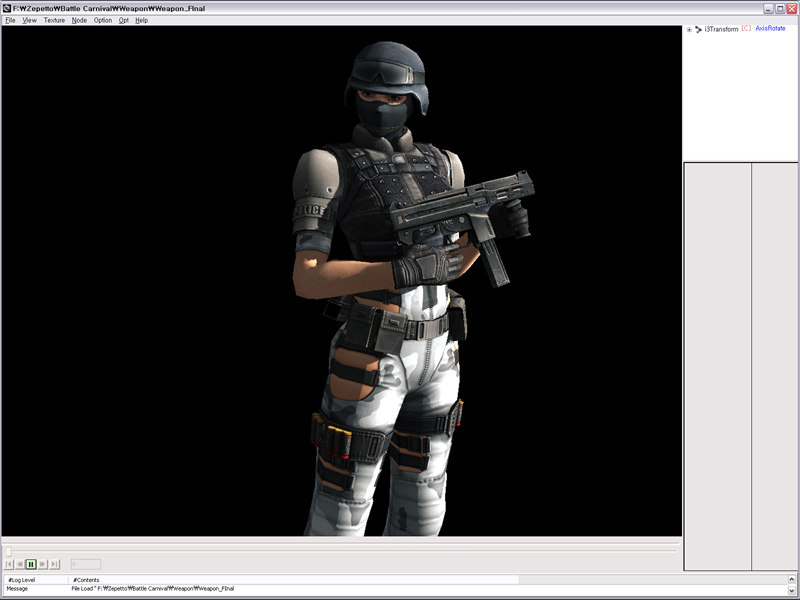Open the File menu

(10, 20)
